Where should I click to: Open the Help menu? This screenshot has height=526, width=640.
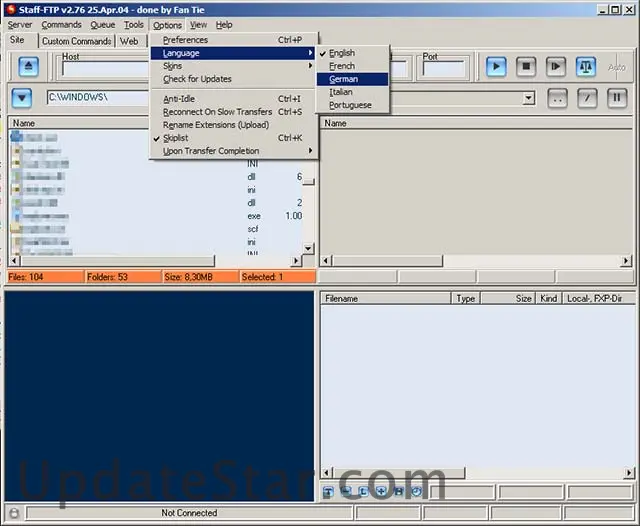click(x=224, y=25)
